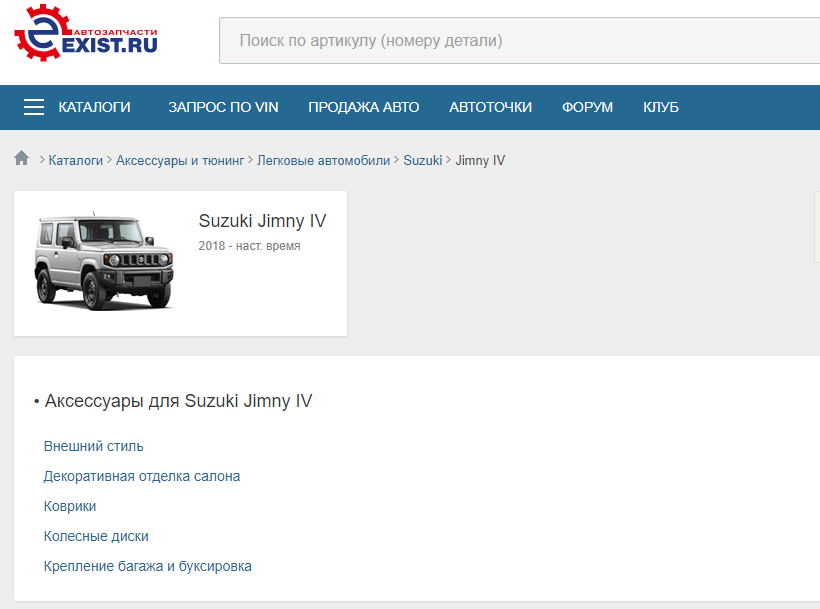Open the hamburger catalog menu icon
The image size is (820, 609).
(34, 107)
